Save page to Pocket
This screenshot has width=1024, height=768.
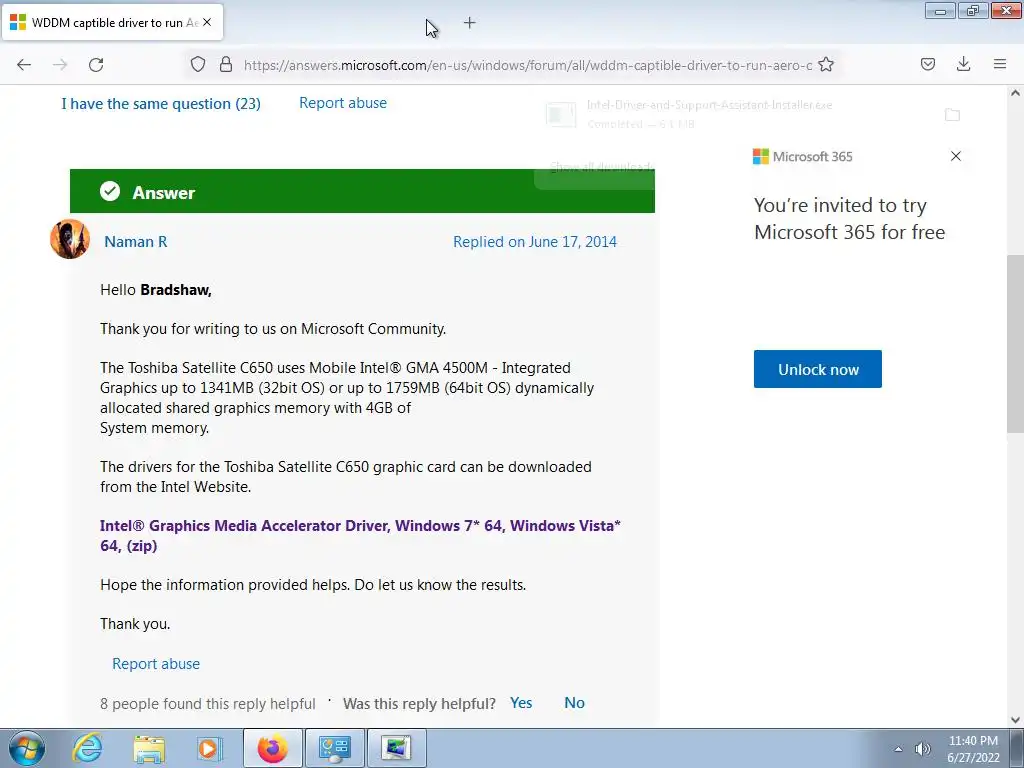928,64
